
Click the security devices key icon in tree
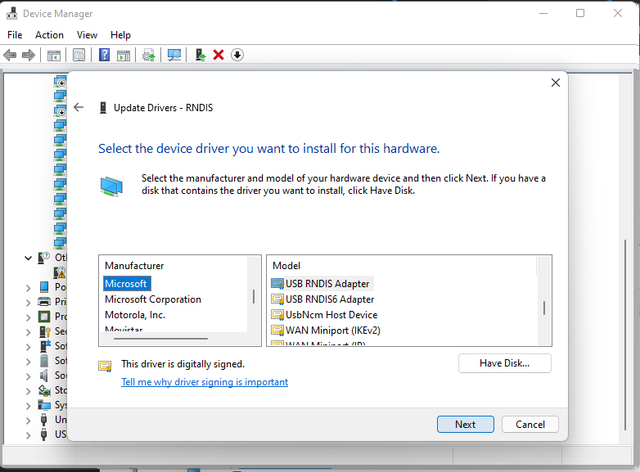coord(44,331)
